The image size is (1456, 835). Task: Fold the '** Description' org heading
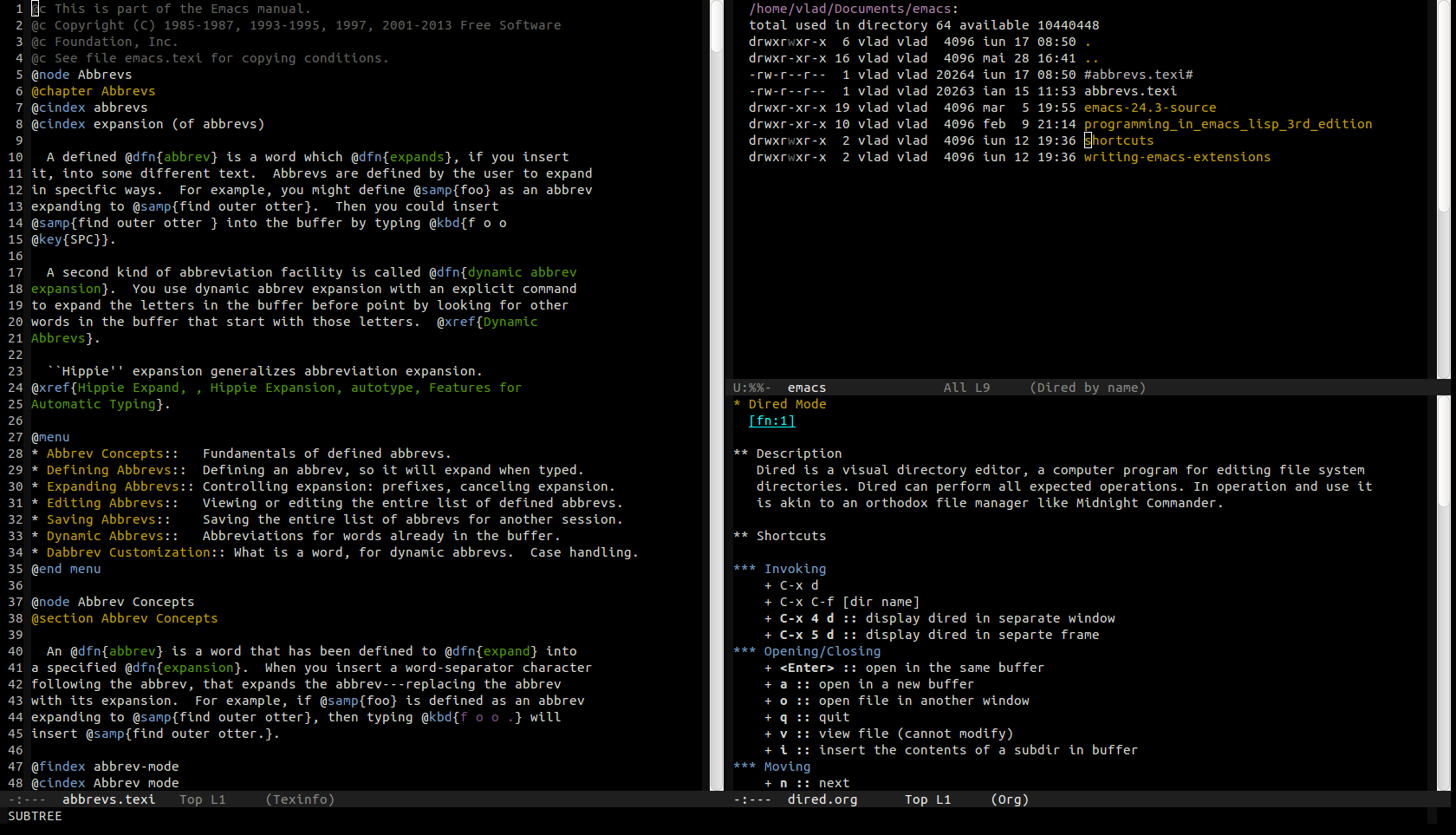[788, 453]
